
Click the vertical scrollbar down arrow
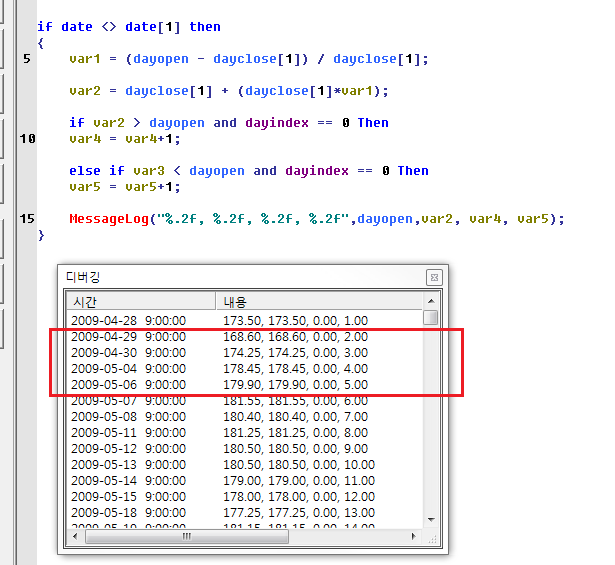point(430,519)
